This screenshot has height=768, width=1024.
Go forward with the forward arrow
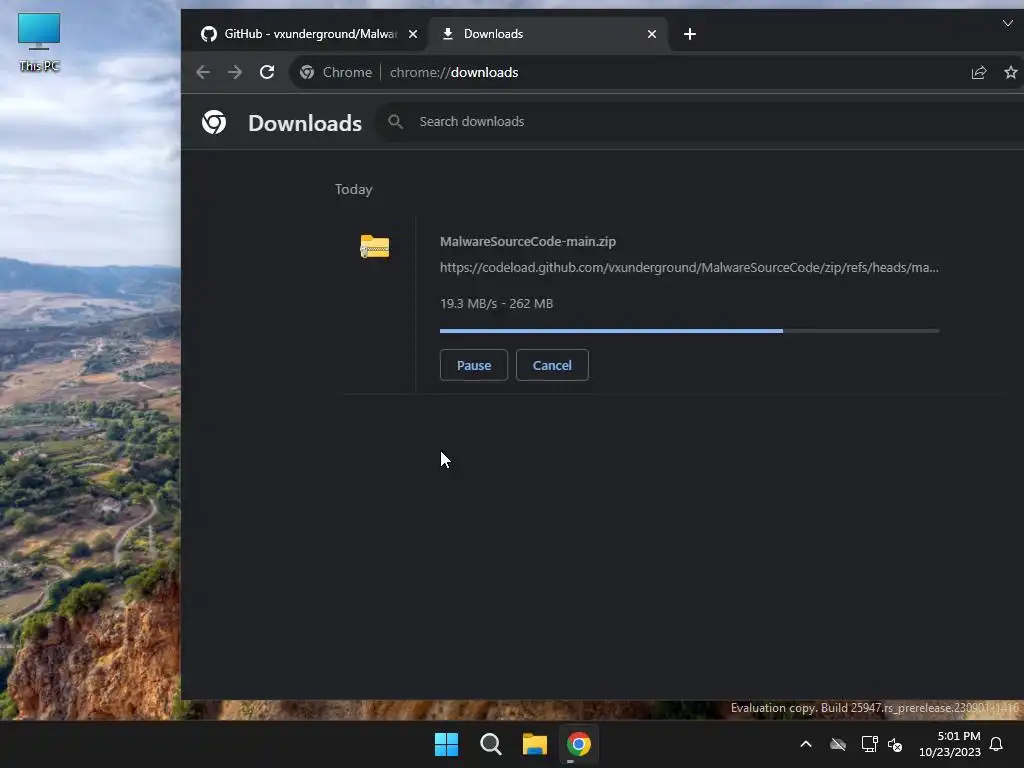235,72
